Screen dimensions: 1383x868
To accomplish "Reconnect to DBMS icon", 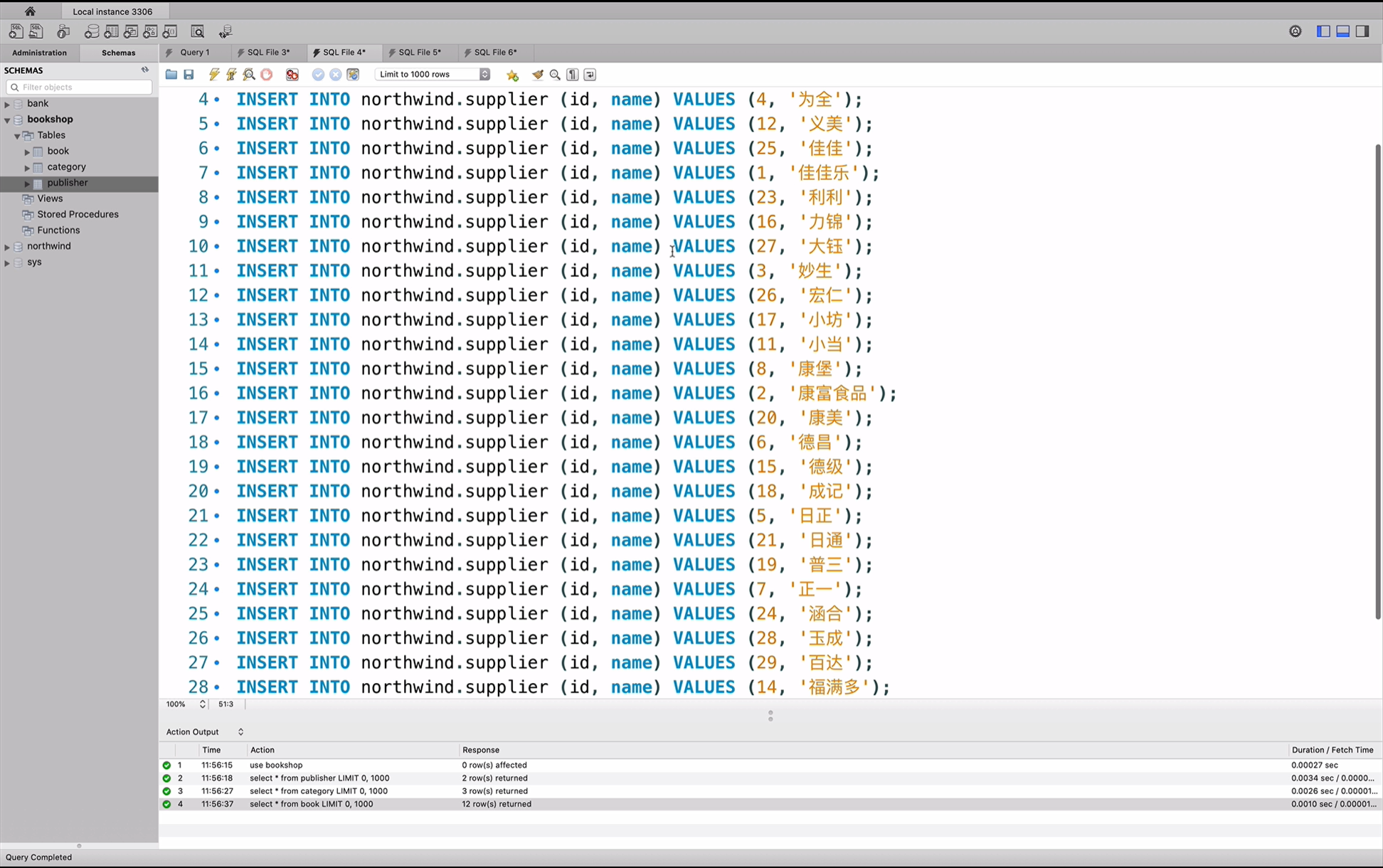I will coord(226,31).
